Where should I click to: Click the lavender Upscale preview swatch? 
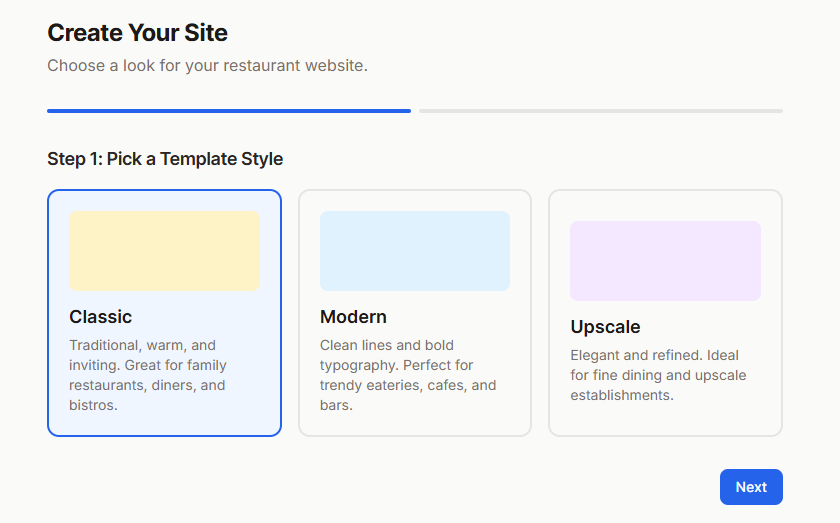pyautogui.click(x=665, y=261)
